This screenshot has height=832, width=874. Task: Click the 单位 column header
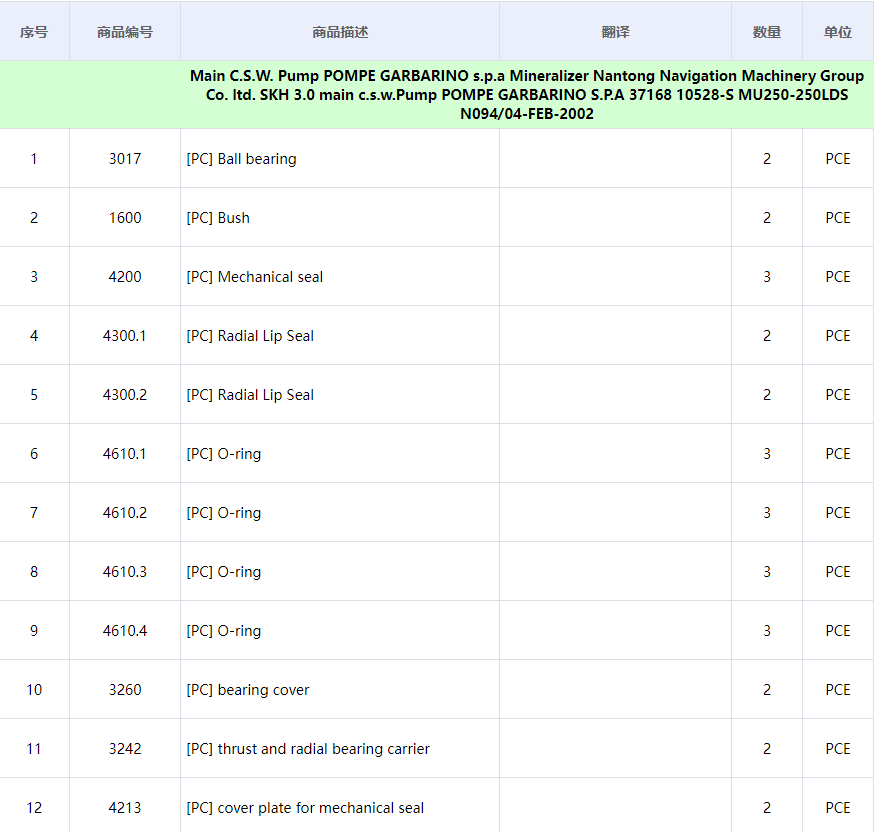click(838, 32)
